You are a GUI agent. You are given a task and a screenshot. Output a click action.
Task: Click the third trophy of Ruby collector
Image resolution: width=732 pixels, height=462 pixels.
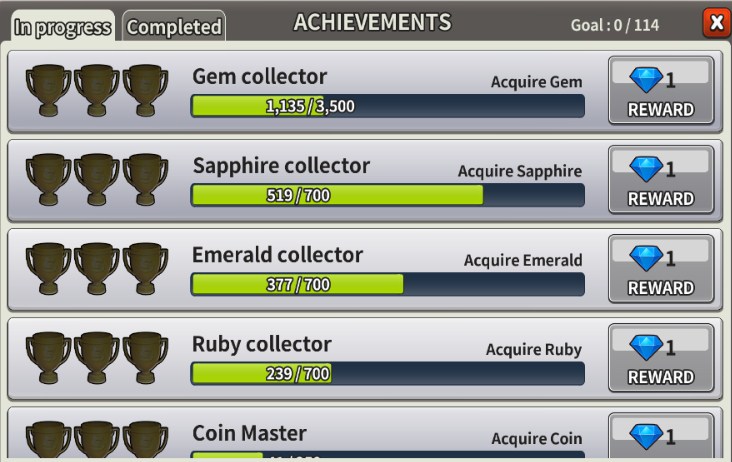pyautogui.click(x=145, y=357)
